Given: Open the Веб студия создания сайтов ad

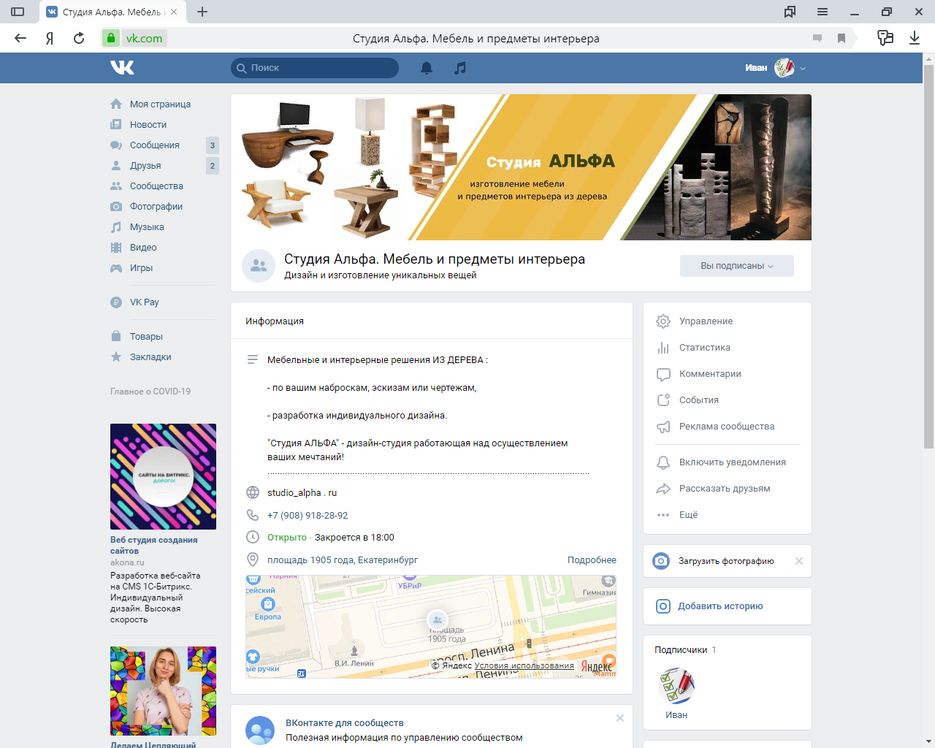Looking at the screenshot, I should 153,545.
